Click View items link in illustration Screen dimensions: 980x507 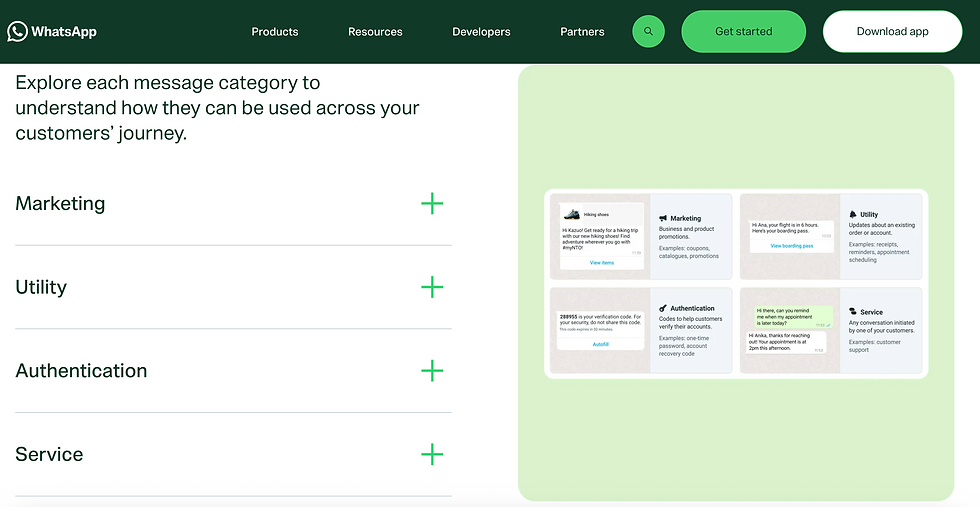602,263
